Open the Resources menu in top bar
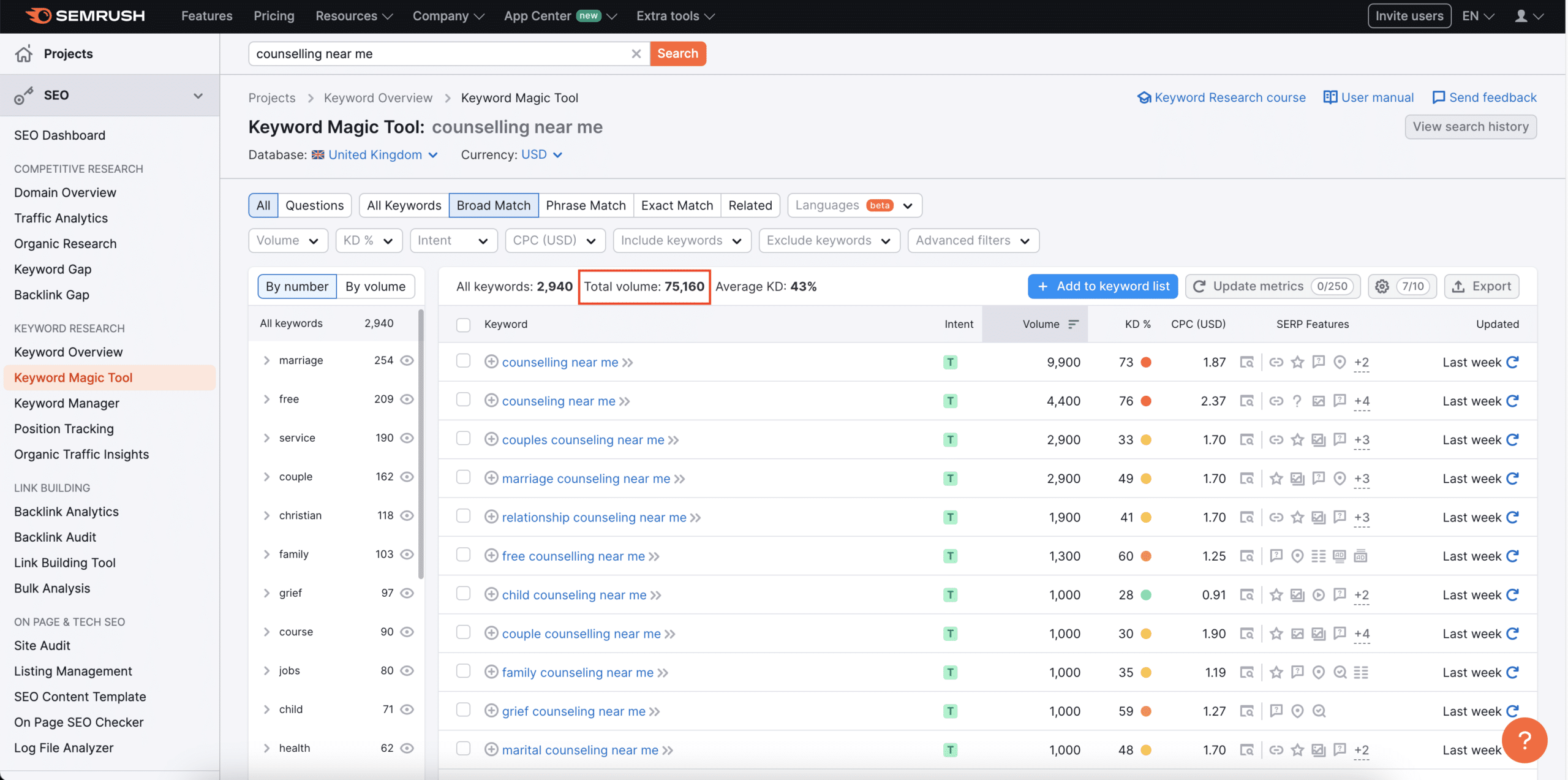 click(354, 16)
